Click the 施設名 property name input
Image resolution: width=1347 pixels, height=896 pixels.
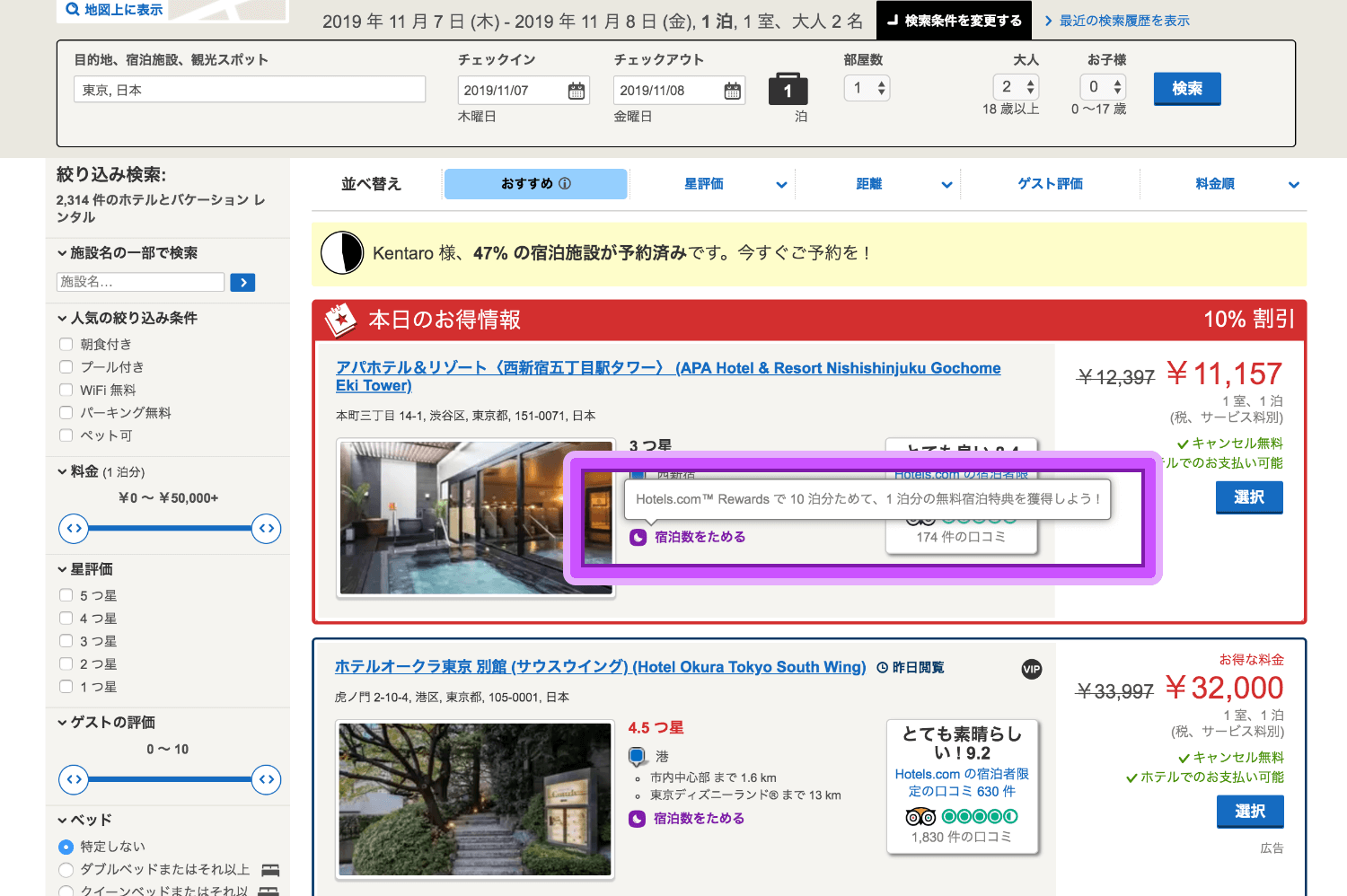click(x=140, y=282)
